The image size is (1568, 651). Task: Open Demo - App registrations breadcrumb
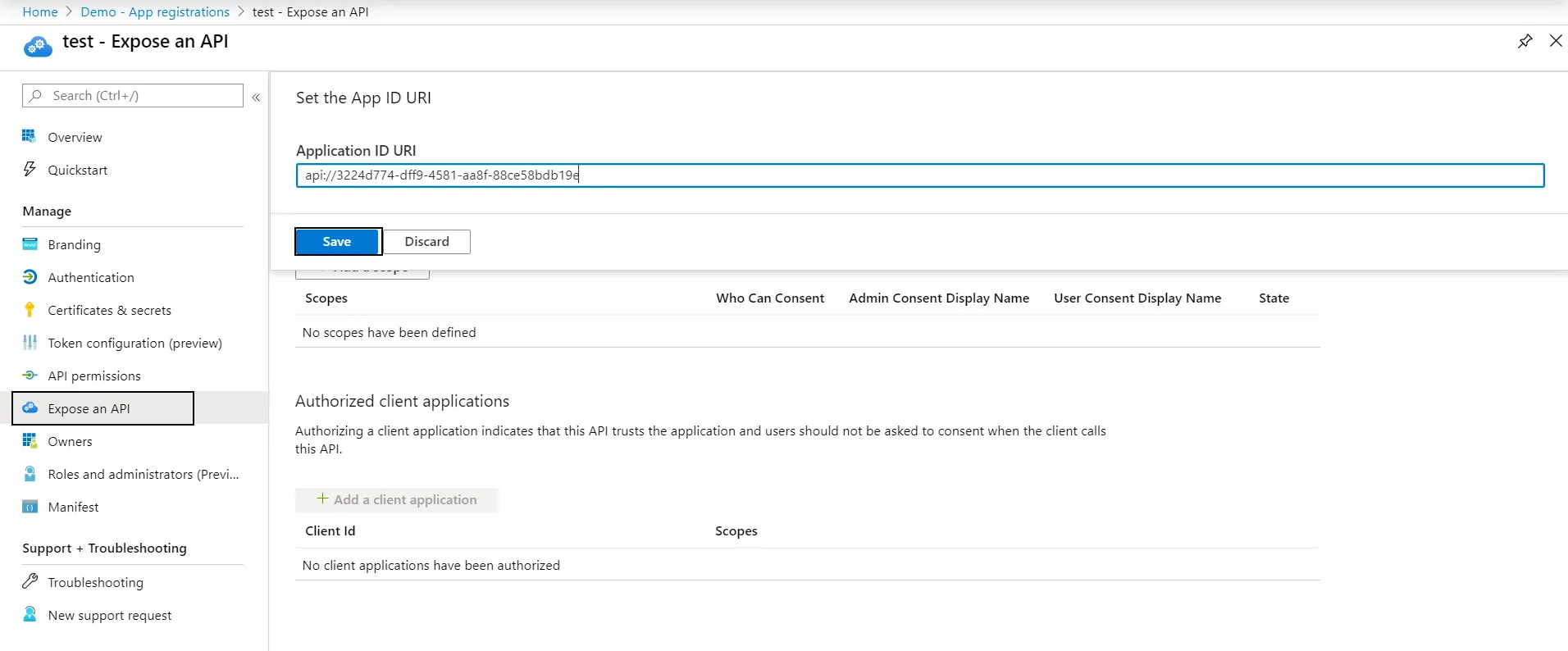click(155, 11)
